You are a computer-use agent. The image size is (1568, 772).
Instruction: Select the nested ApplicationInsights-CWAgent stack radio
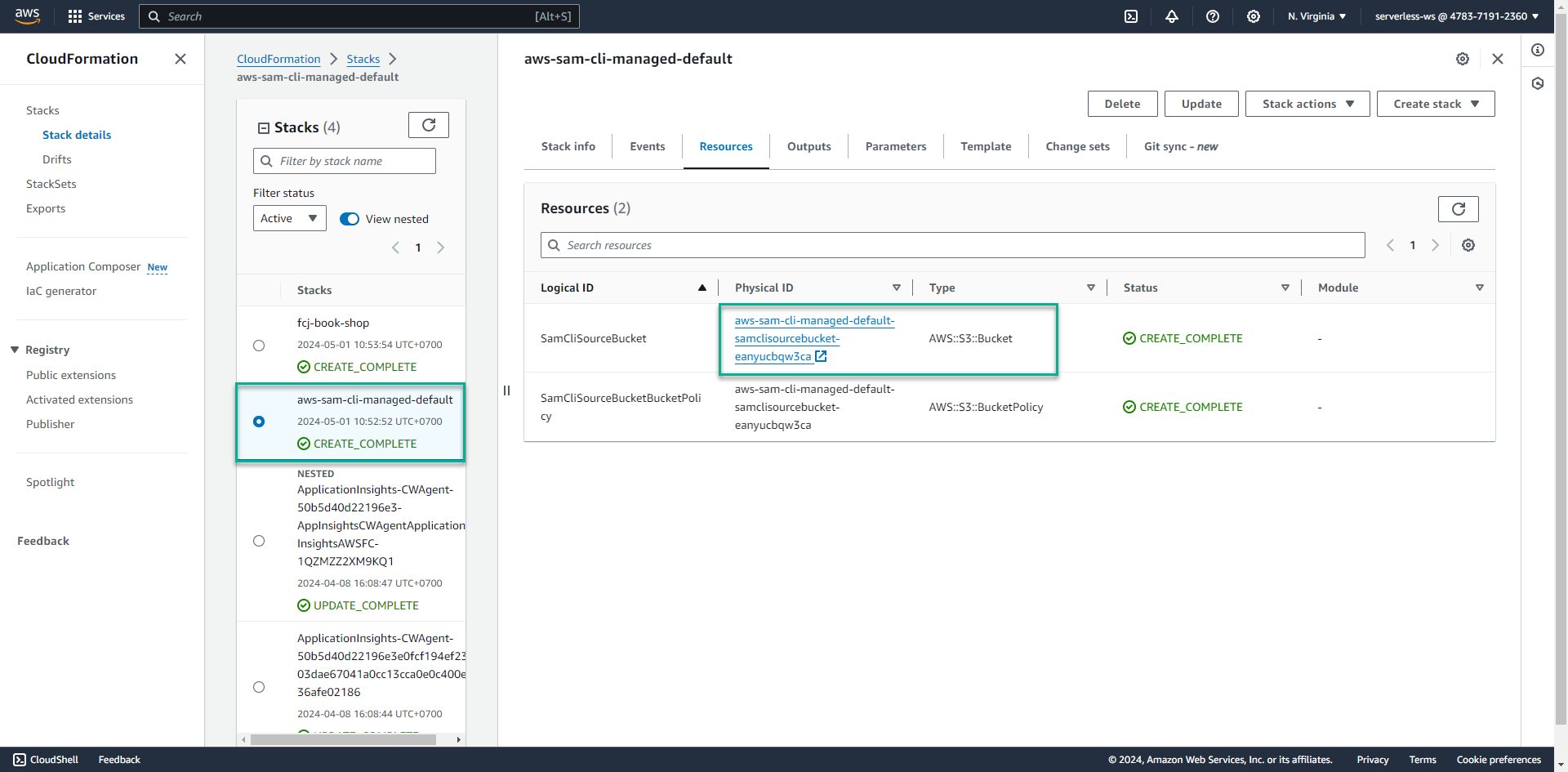click(259, 541)
